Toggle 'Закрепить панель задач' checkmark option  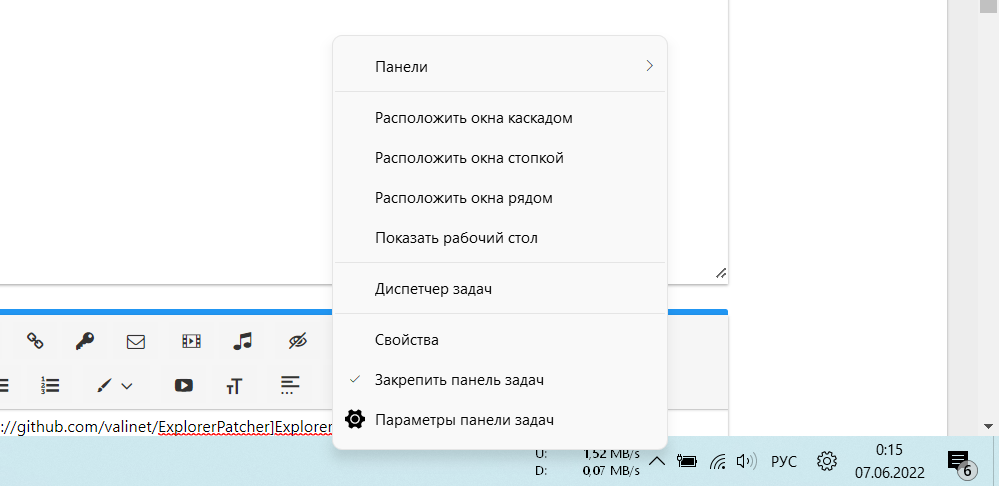click(459, 380)
